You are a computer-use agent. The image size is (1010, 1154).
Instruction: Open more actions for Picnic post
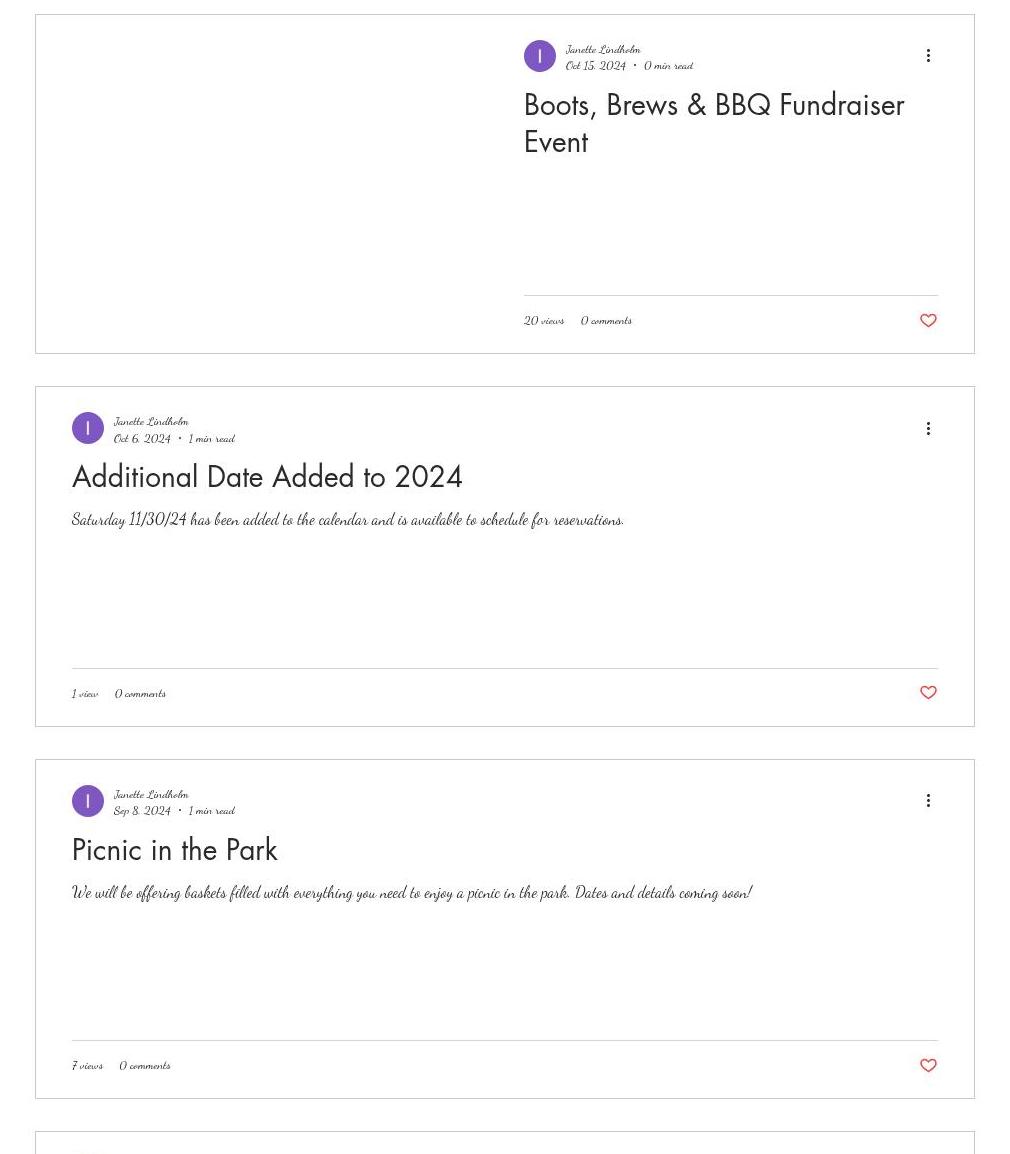[x=928, y=801]
